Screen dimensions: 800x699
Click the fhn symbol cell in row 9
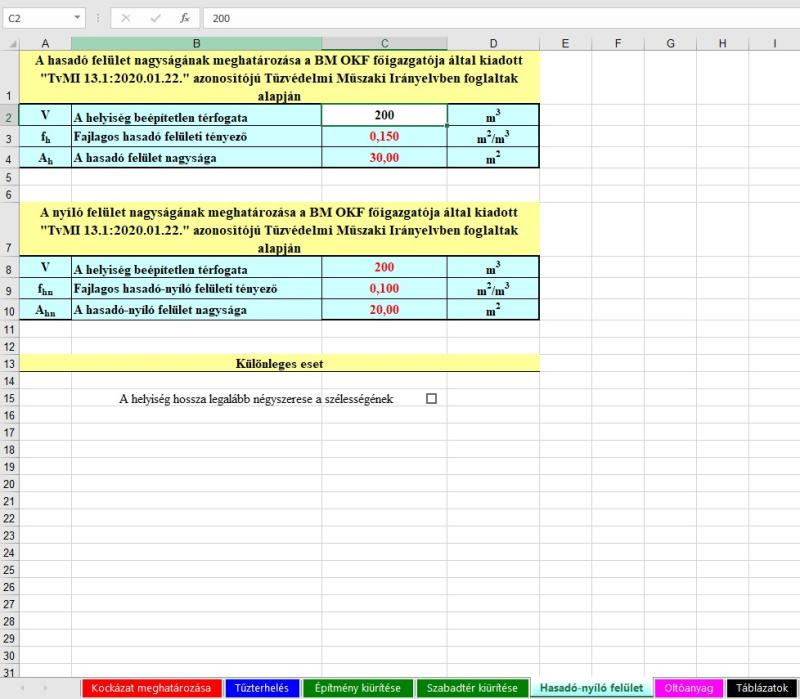tap(45, 289)
